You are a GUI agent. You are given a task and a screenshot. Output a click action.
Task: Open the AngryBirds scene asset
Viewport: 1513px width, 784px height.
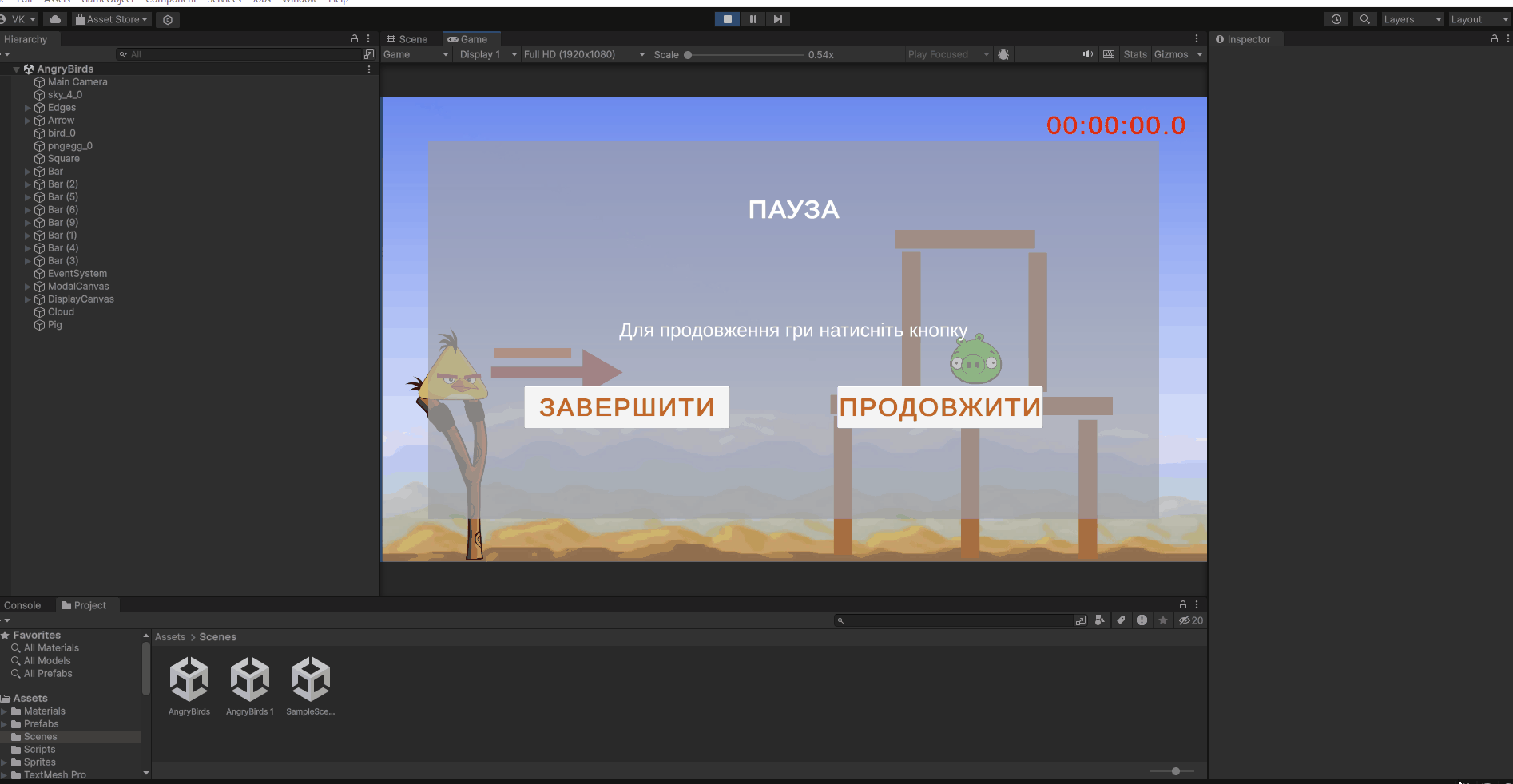pos(189,686)
